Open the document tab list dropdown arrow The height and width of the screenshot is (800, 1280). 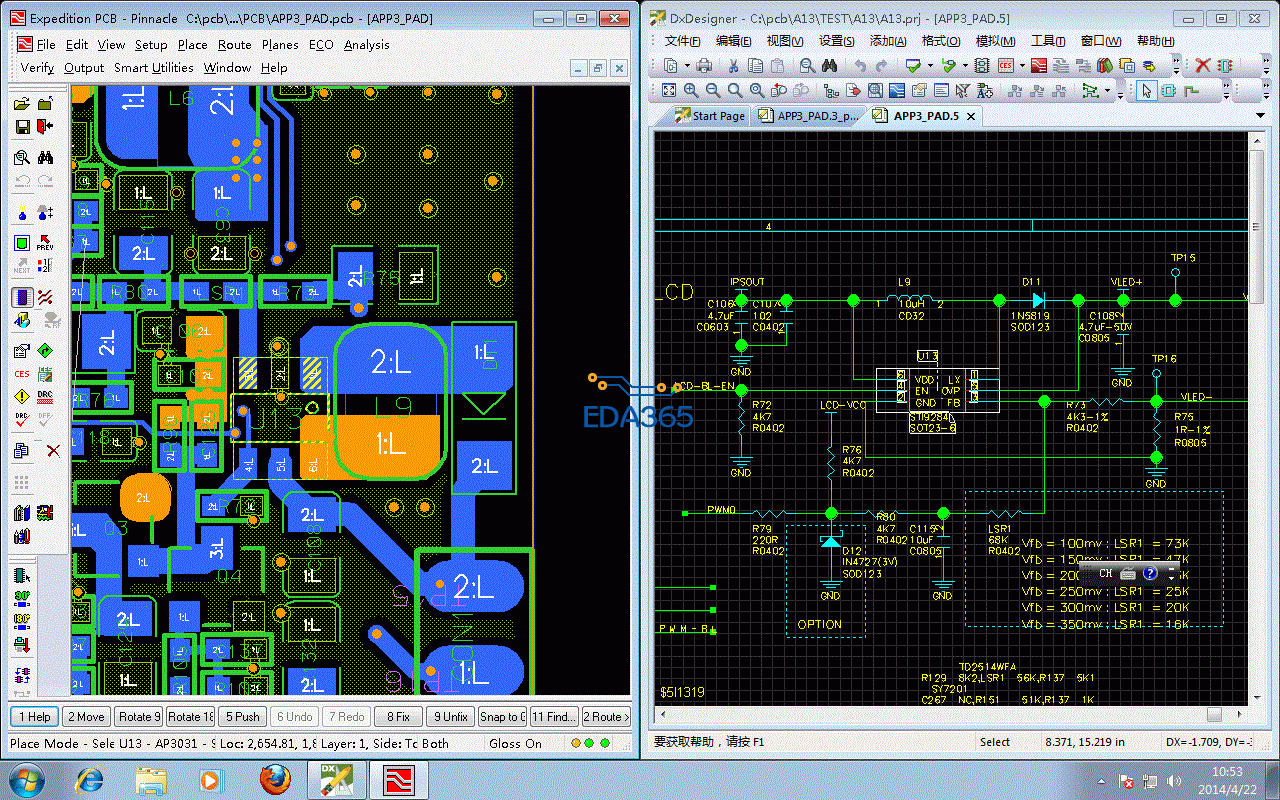tap(1260, 116)
